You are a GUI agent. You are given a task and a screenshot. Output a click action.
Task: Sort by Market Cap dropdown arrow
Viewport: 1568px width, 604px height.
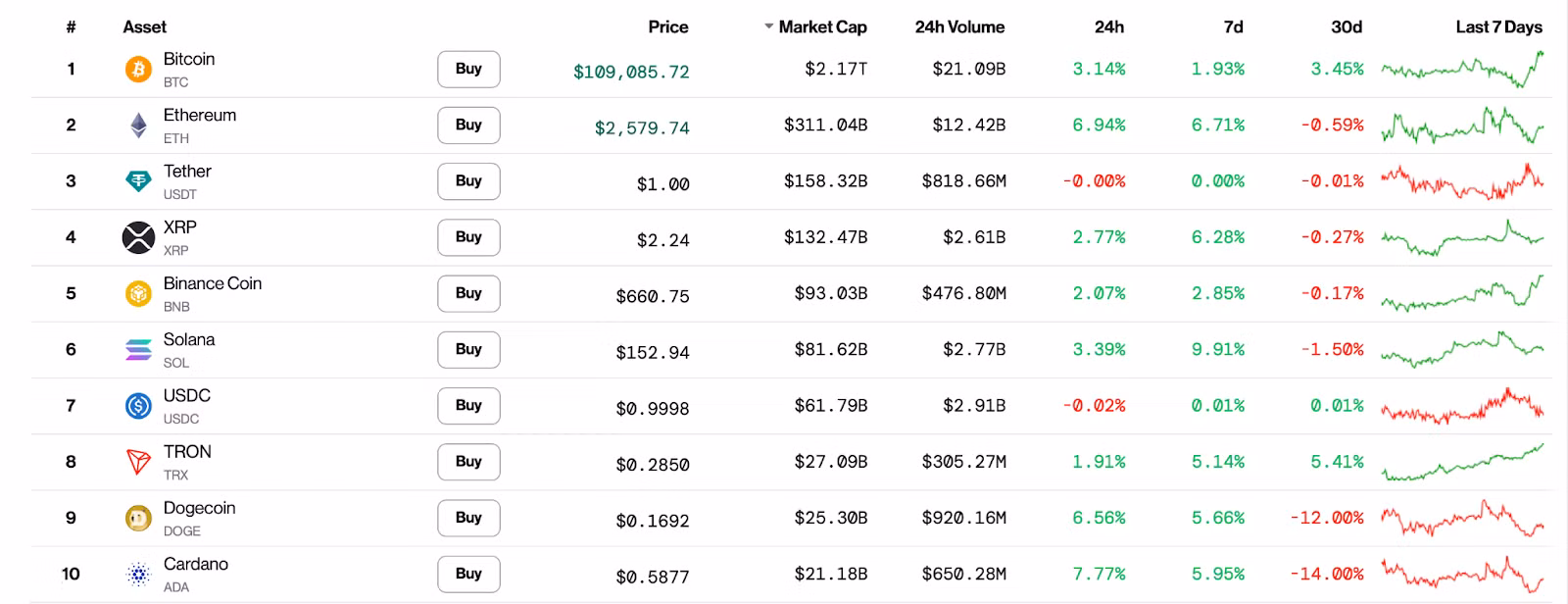(769, 27)
